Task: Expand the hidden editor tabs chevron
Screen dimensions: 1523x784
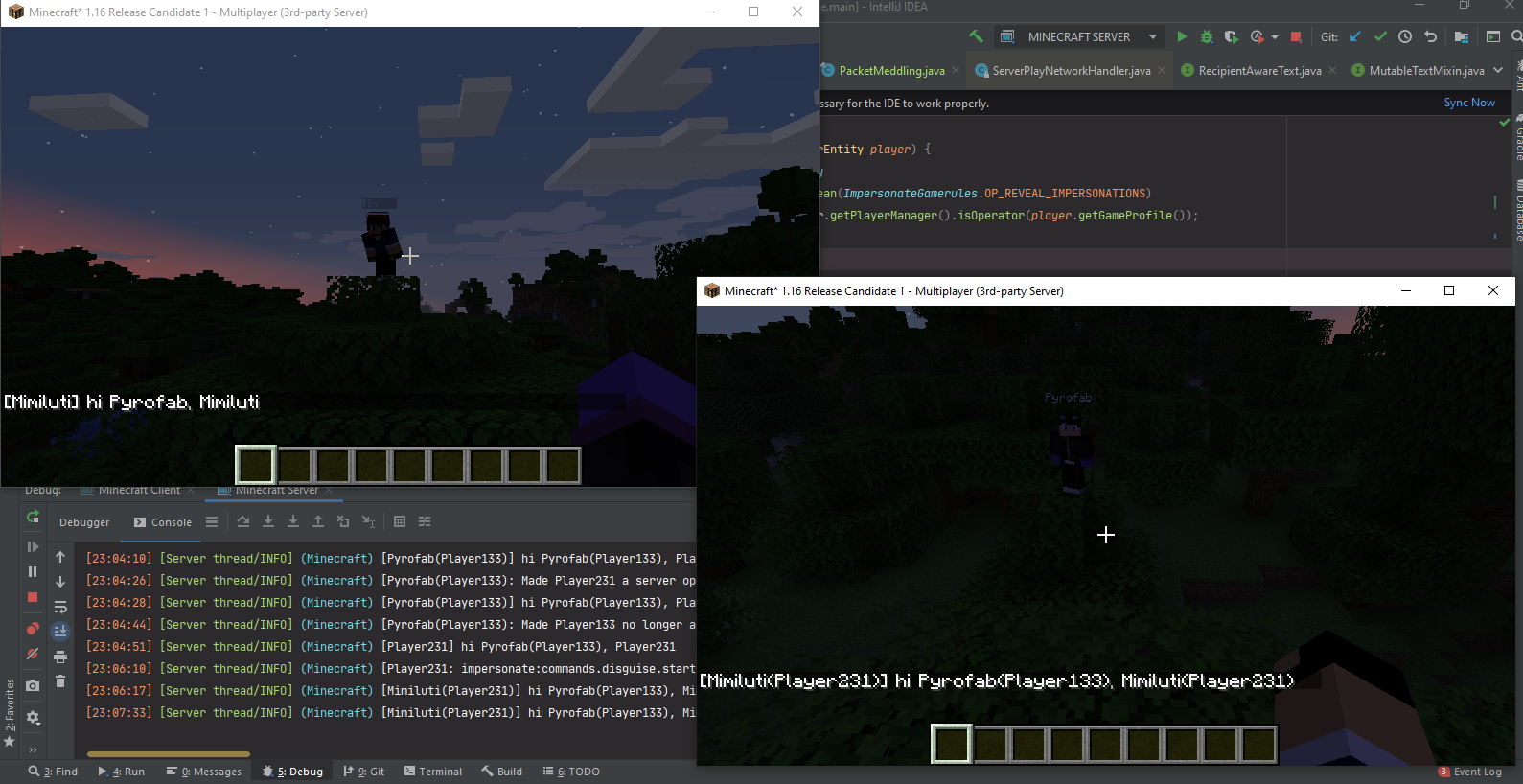Action: coord(1498,70)
